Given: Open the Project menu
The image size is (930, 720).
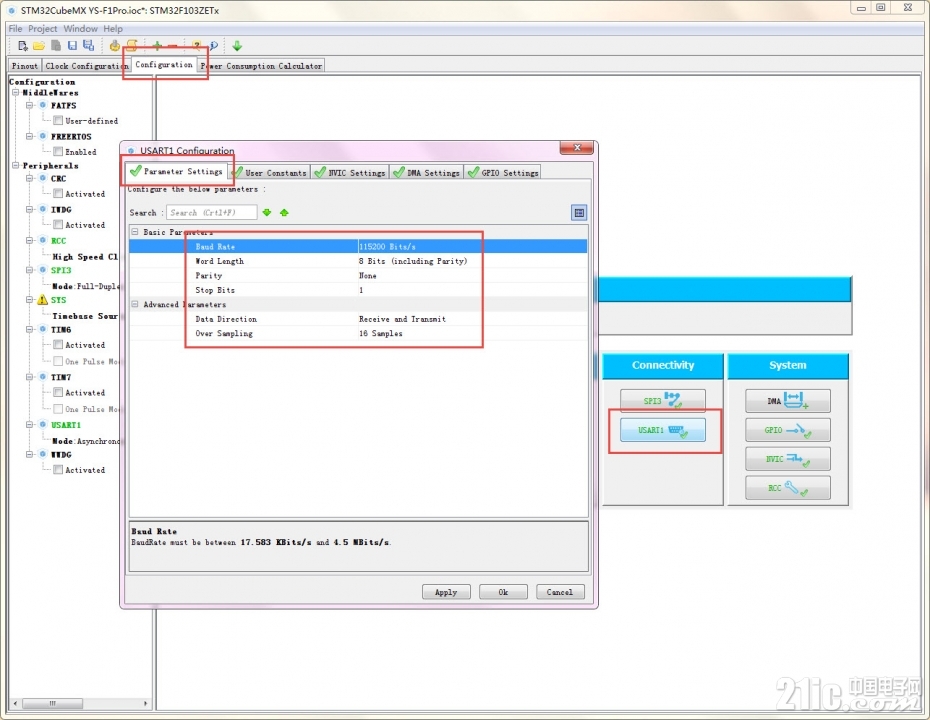Looking at the screenshot, I should click(x=43, y=28).
